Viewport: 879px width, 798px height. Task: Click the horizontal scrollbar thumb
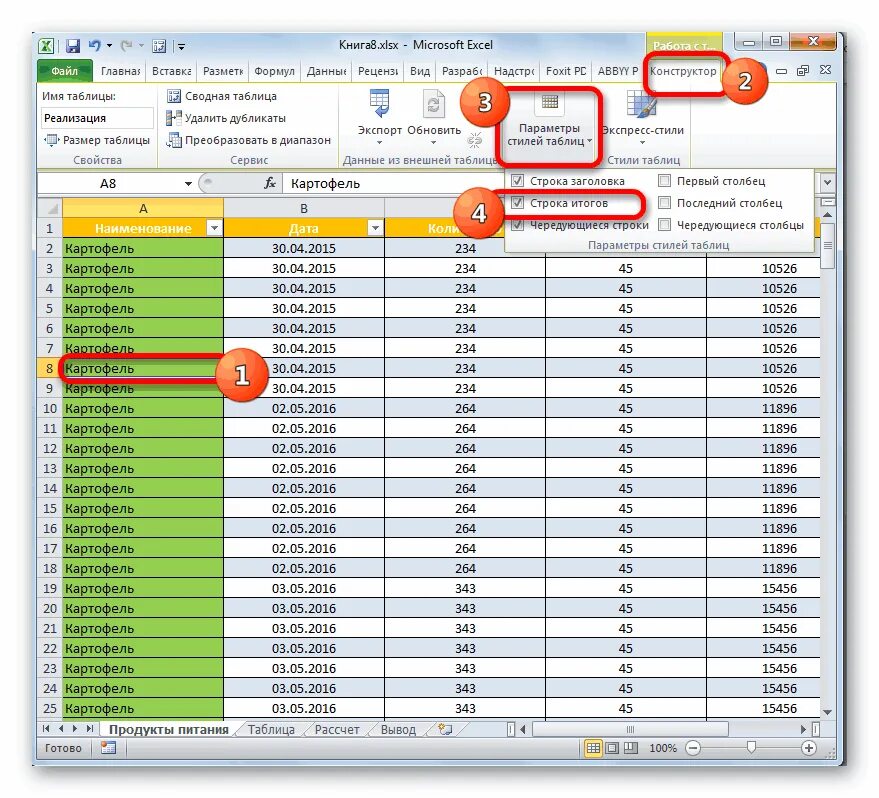click(630, 729)
